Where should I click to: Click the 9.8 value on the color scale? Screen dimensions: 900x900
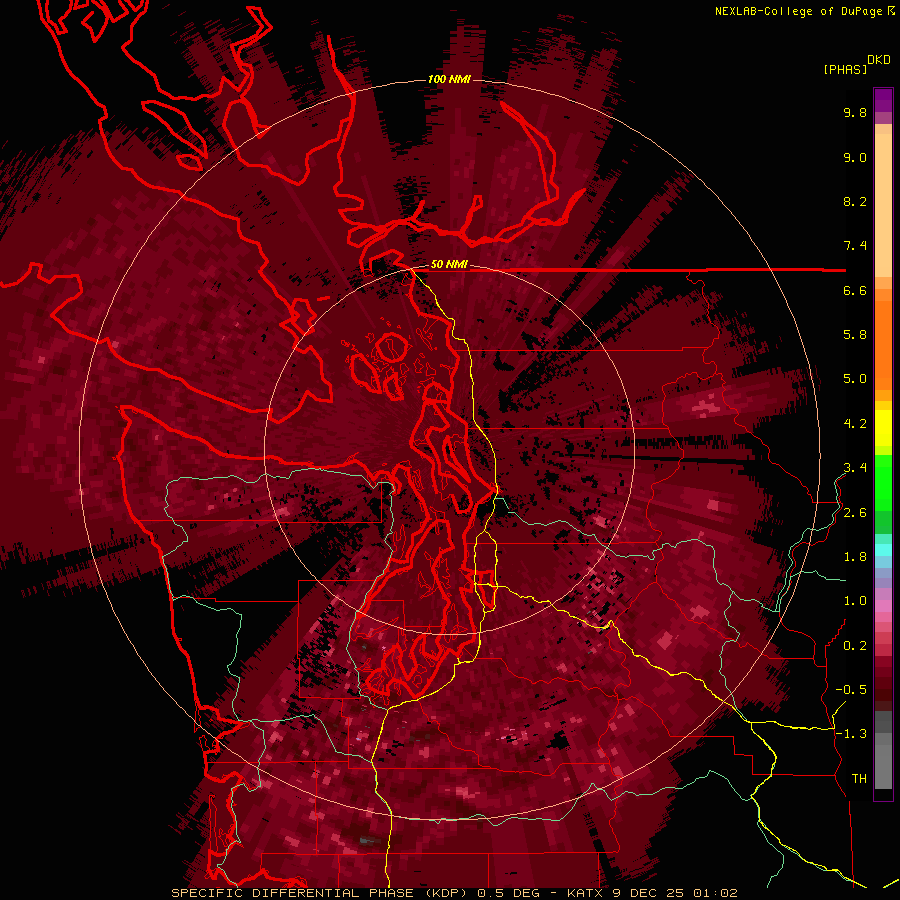855,112
